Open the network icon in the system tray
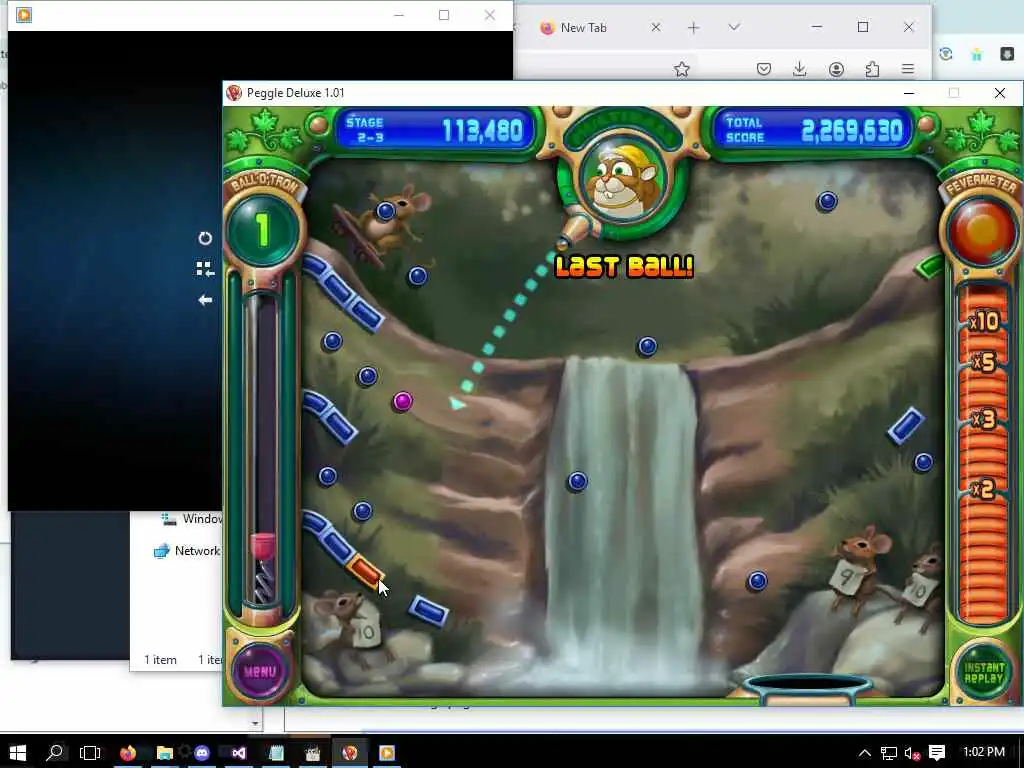The width and height of the screenshot is (1024, 768). click(889, 753)
